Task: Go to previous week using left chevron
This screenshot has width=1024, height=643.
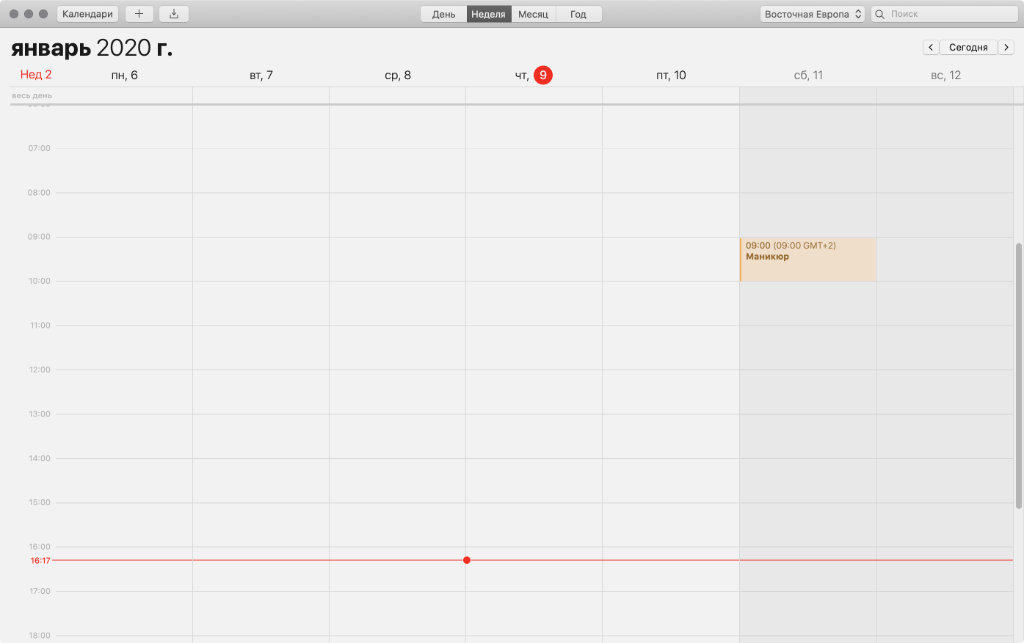Action: [x=930, y=47]
